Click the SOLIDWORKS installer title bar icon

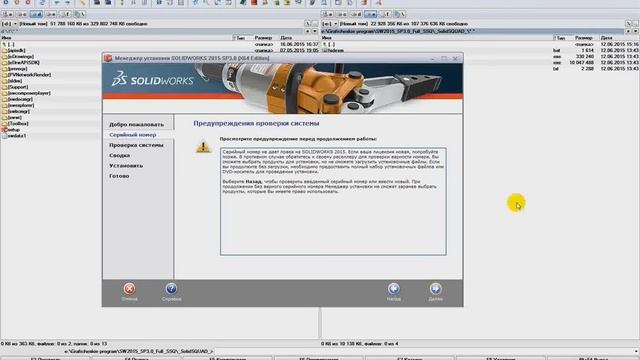108,58
